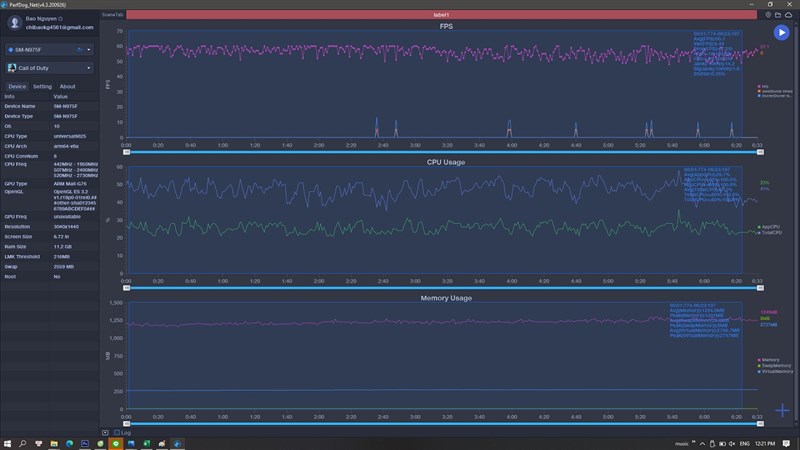Open LINE app from taskbar

116,443
